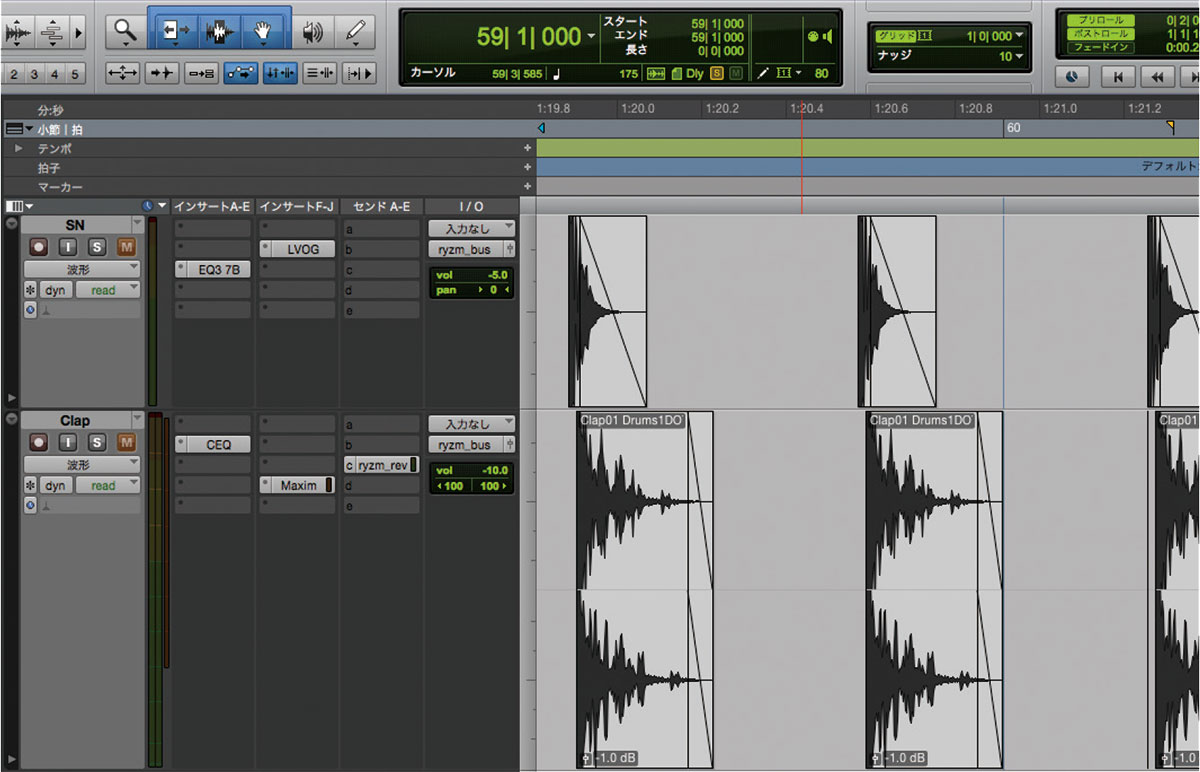
Task: Mute the Clap track
Action: coord(126,441)
